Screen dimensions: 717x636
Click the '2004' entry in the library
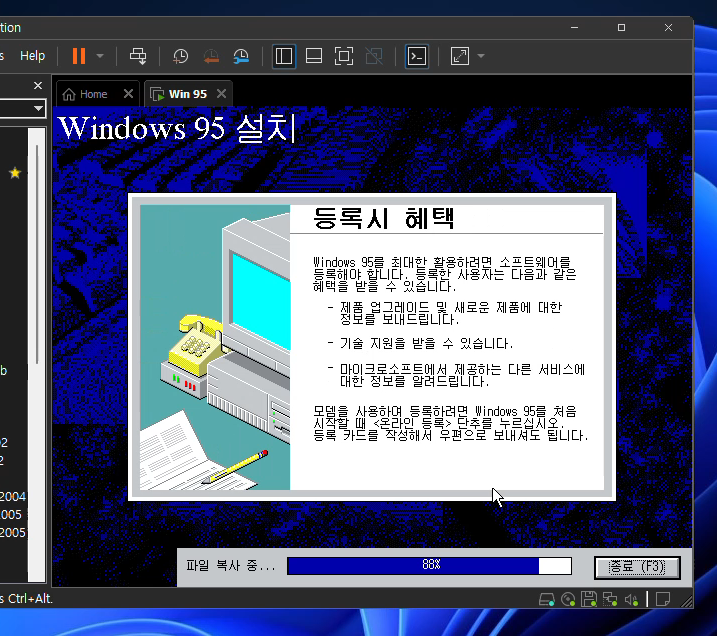13,497
